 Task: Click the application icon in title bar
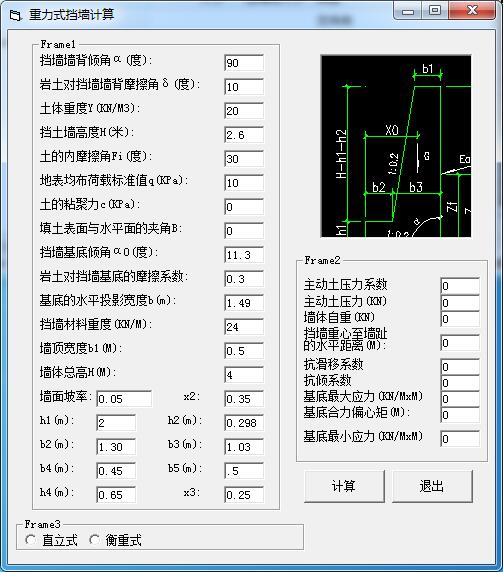pyautogui.click(x=15, y=15)
